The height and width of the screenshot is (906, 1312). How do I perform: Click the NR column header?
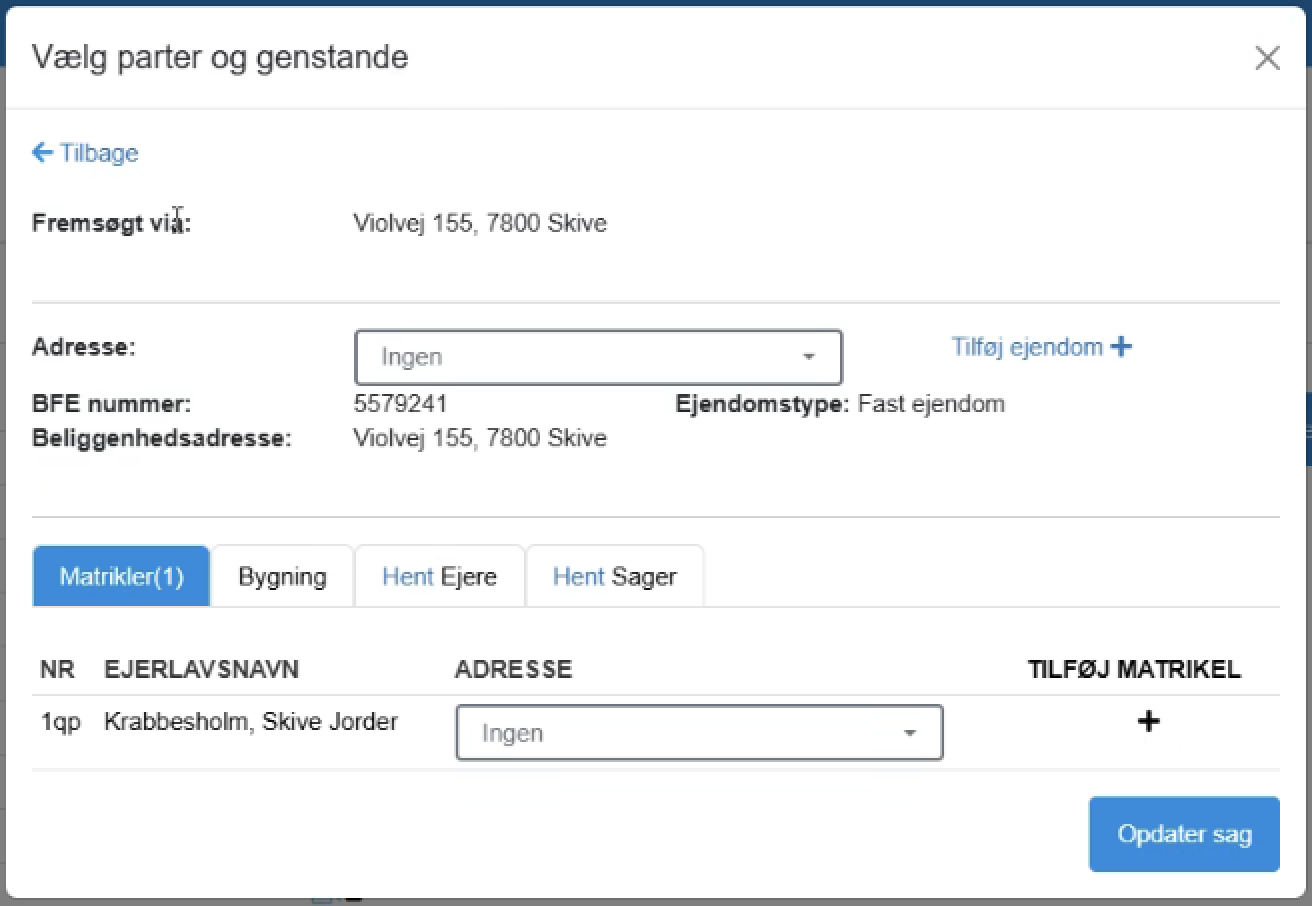coord(57,670)
